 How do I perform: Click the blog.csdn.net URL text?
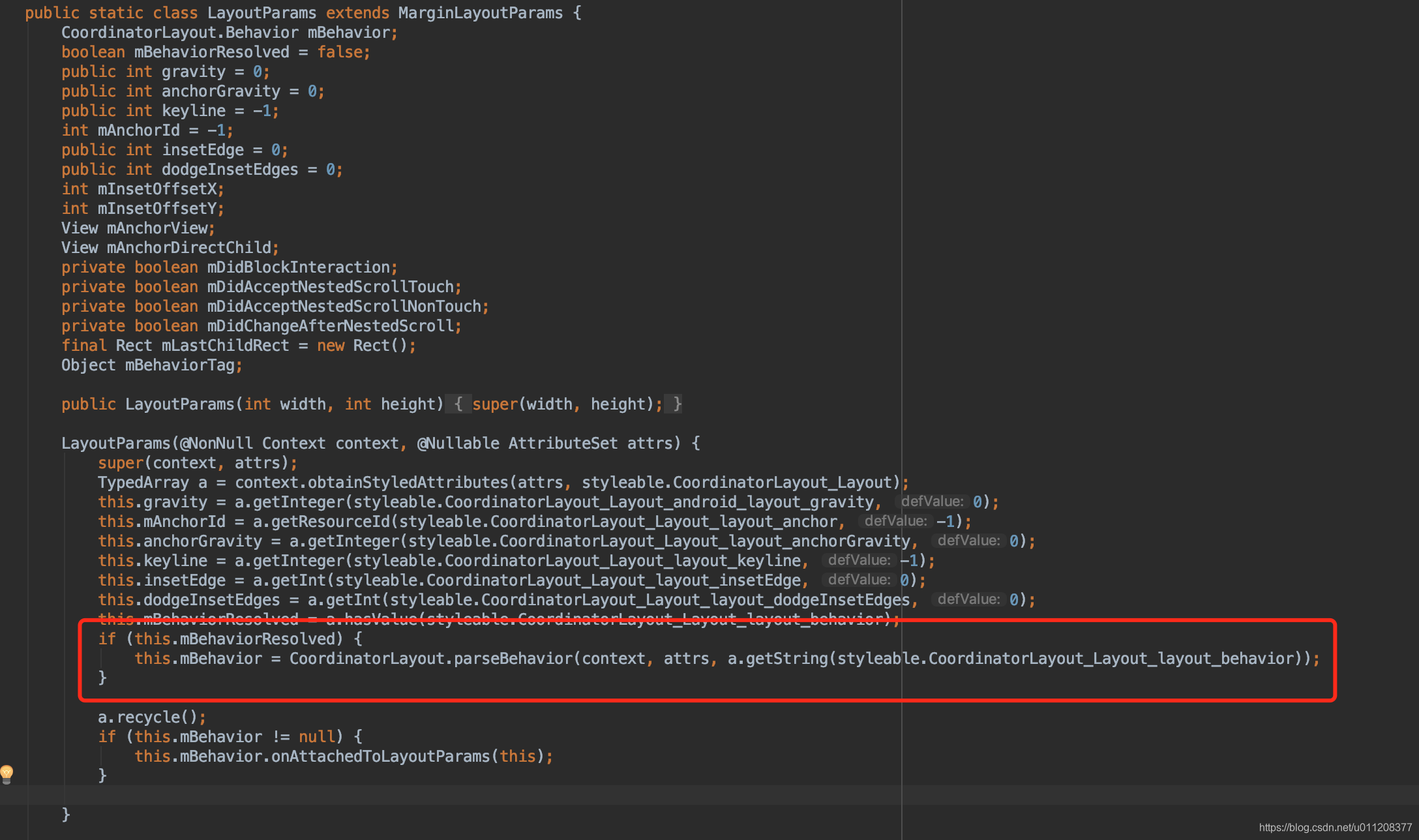point(1335,828)
